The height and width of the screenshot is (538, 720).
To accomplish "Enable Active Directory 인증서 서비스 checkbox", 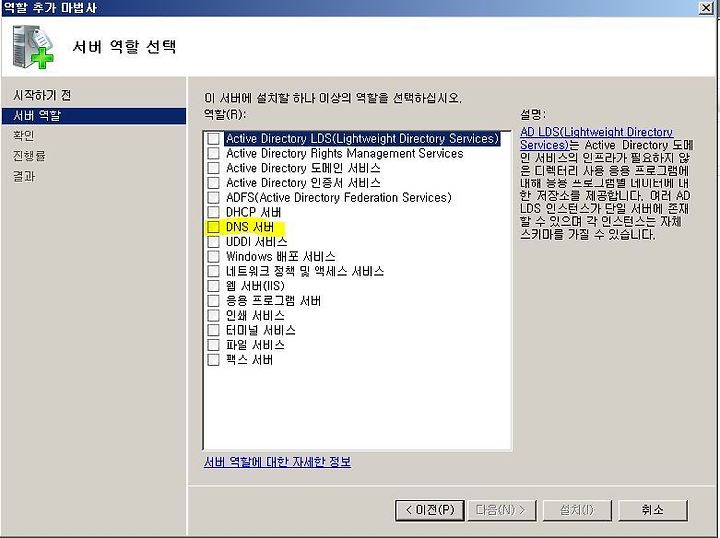I will (x=214, y=183).
